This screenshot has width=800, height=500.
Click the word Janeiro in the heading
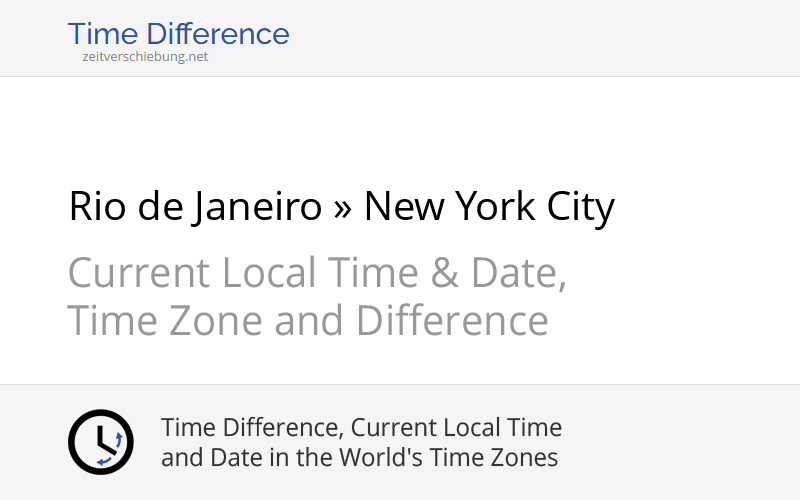point(258,206)
